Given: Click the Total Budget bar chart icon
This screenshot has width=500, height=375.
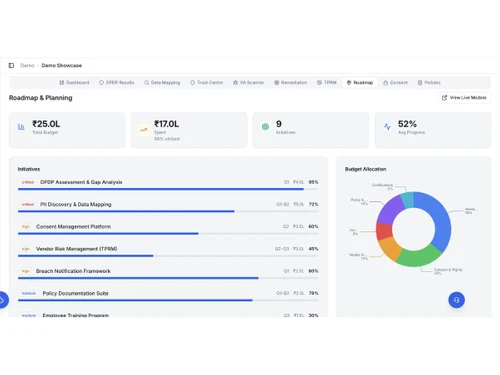Looking at the screenshot, I should (21, 127).
